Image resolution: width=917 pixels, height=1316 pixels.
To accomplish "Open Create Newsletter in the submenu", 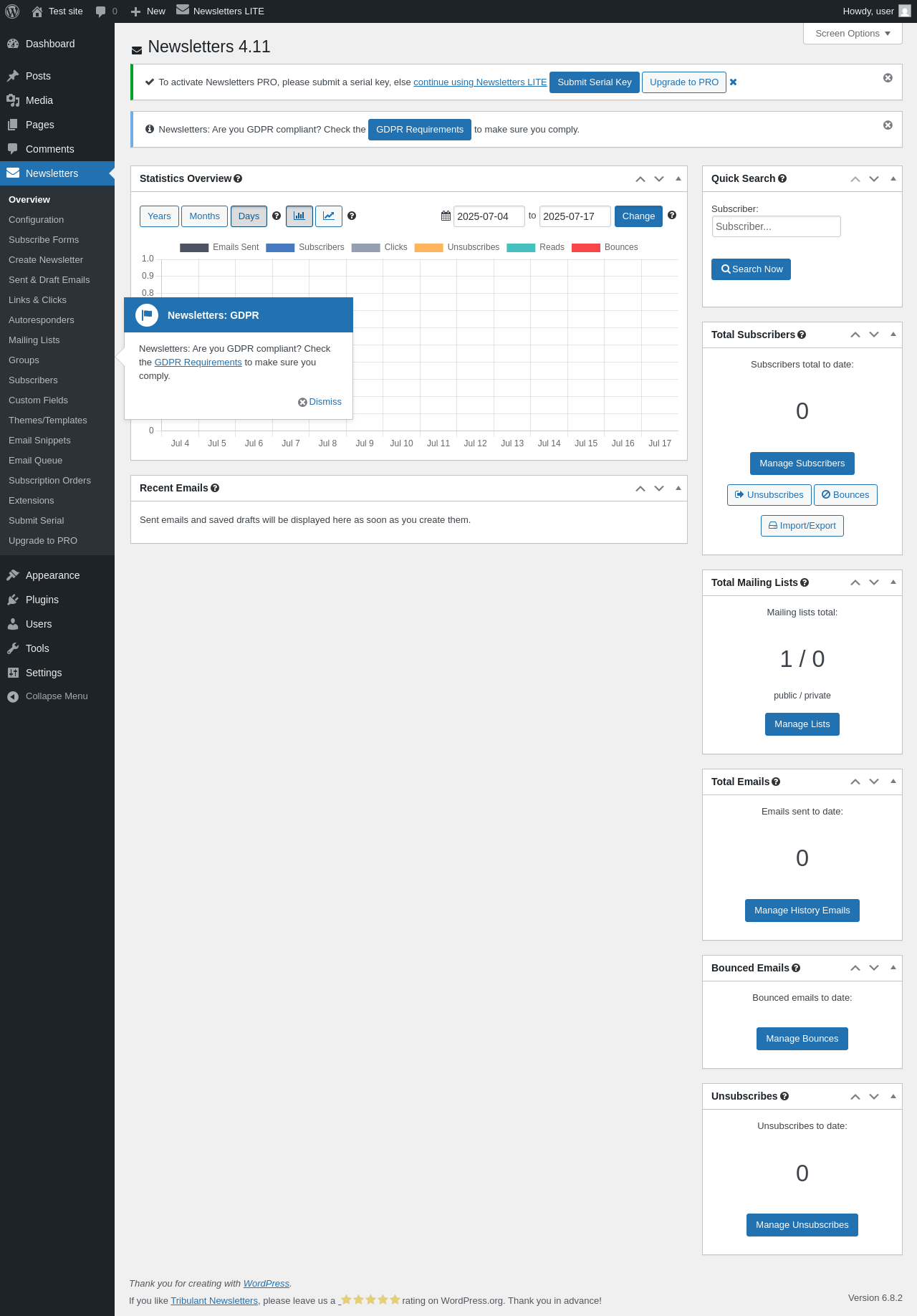I will click(x=57, y=260).
